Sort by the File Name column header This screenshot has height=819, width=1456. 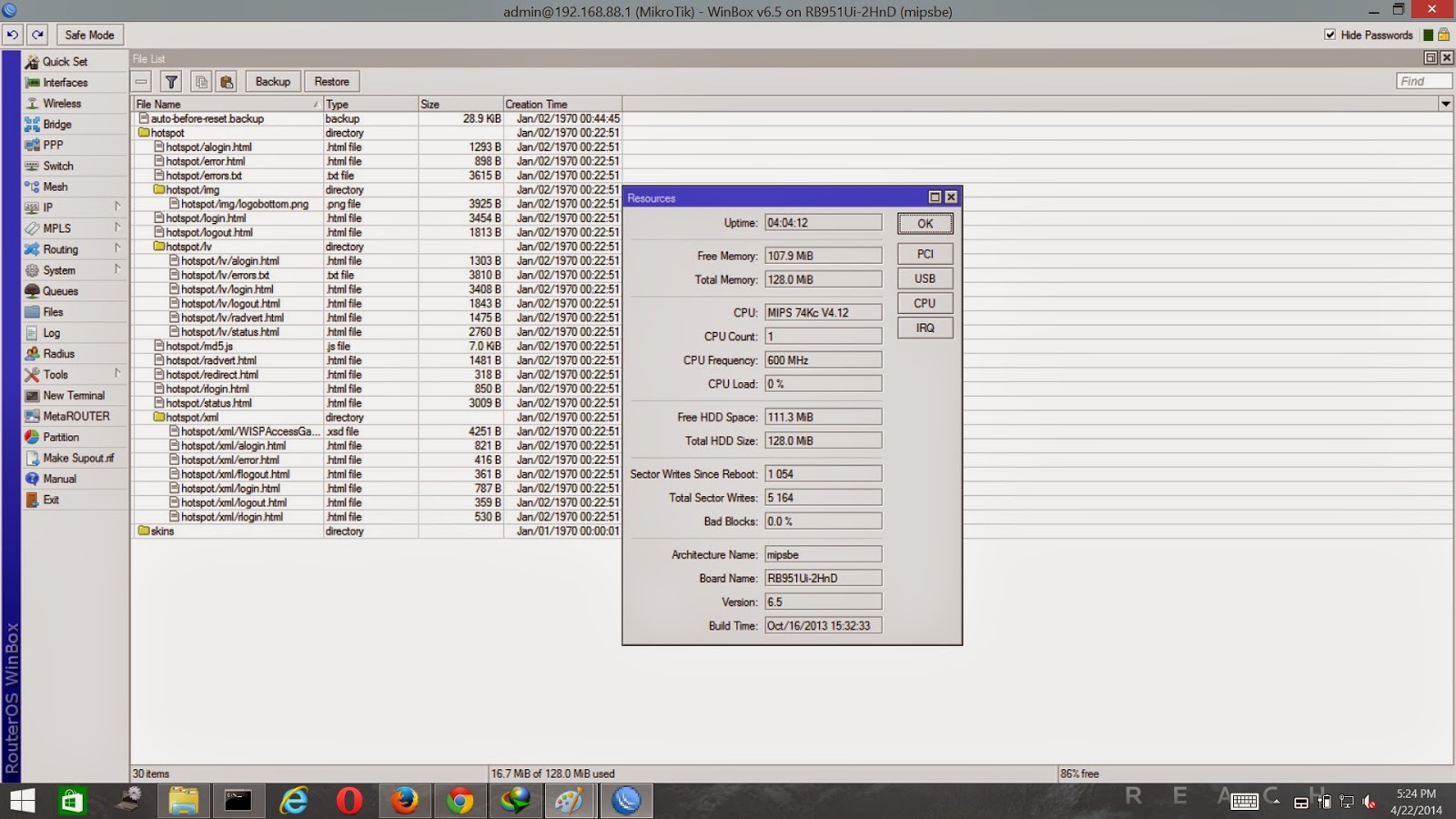point(227,104)
